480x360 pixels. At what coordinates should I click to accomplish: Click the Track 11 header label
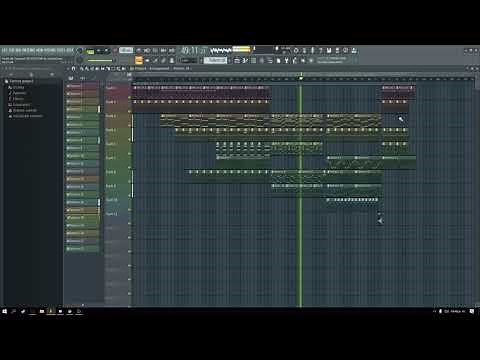[x=112, y=214]
